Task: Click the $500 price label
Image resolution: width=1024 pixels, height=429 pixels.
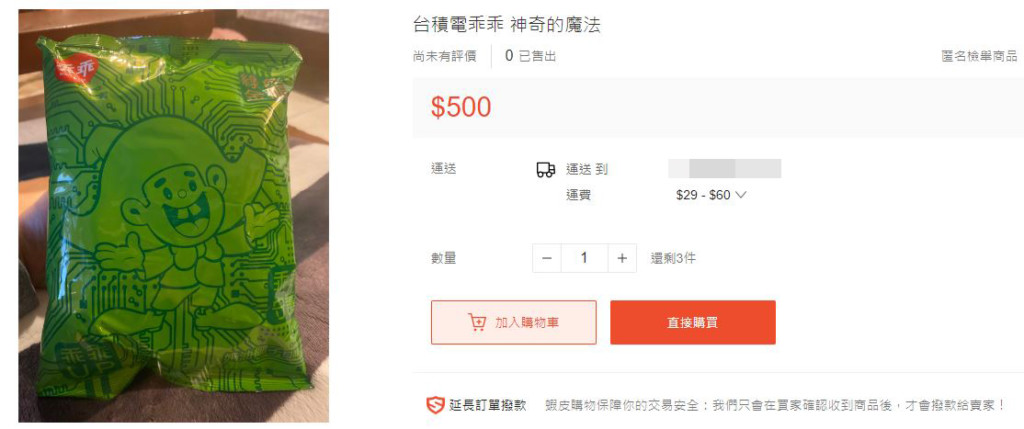Action: [461, 108]
